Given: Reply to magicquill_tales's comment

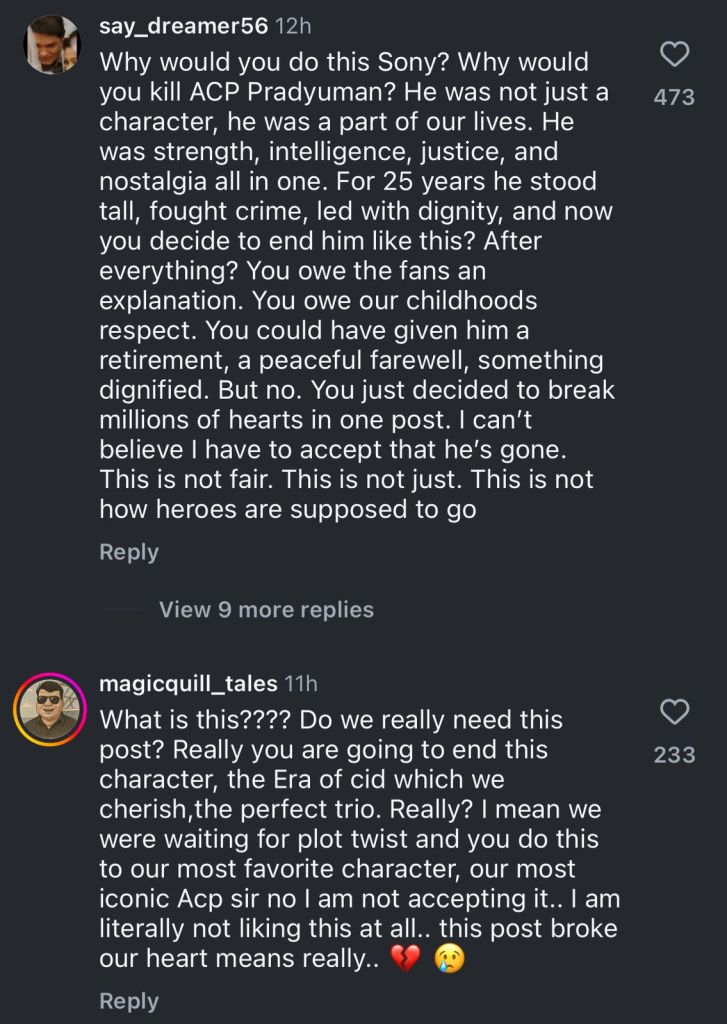Looking at the screenshot, I should pos(129,1001).
